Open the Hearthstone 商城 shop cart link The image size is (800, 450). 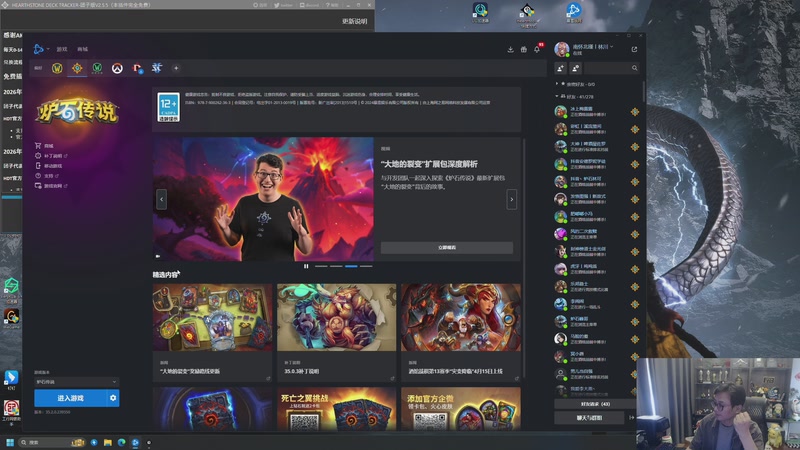(44, 146)
